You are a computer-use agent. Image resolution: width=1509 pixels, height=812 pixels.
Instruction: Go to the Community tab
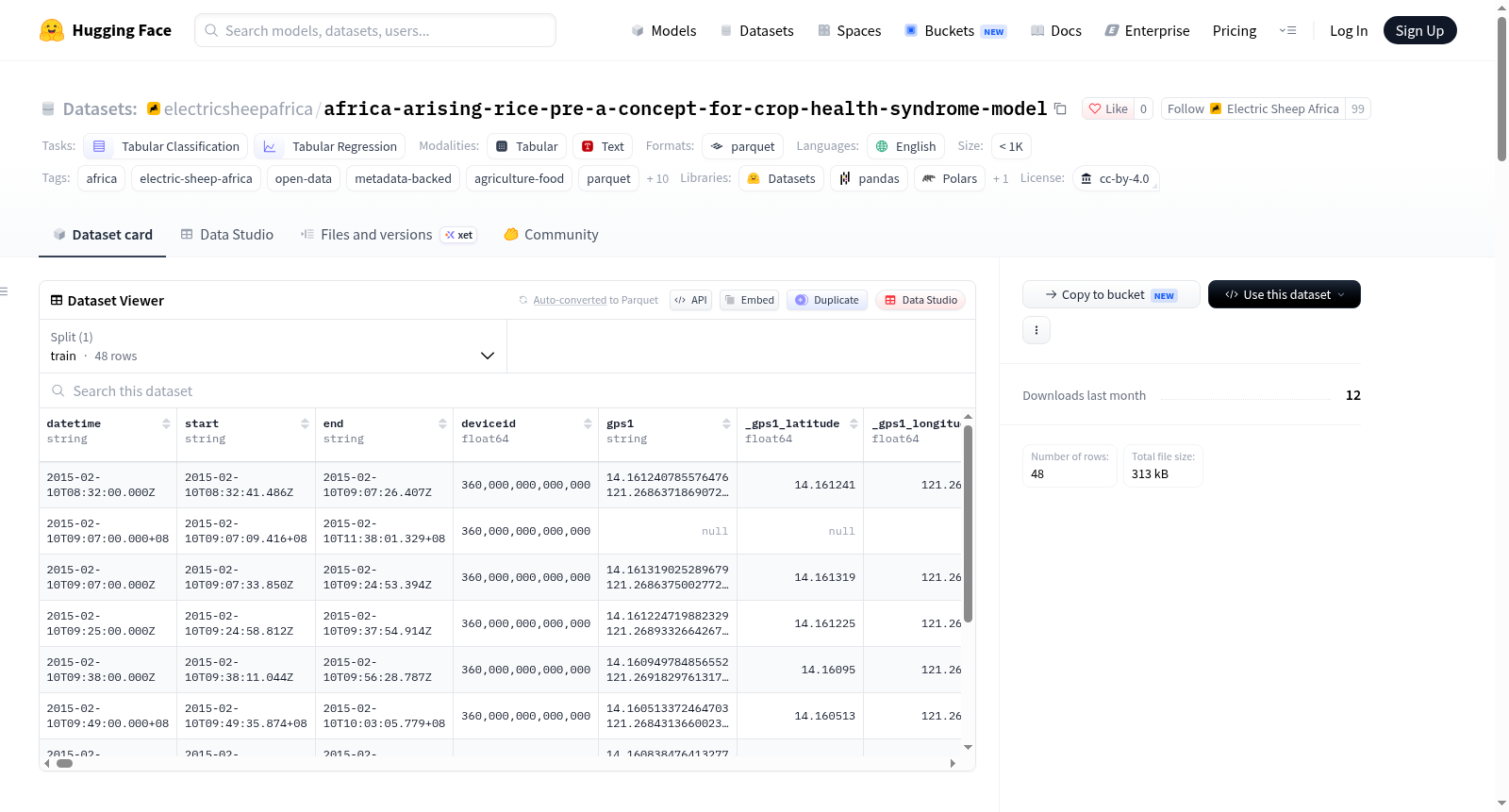[x=552, y=235]
